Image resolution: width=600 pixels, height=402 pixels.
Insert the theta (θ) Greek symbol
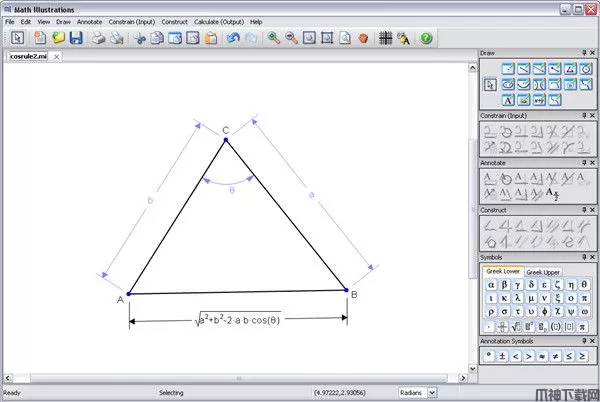584,284
